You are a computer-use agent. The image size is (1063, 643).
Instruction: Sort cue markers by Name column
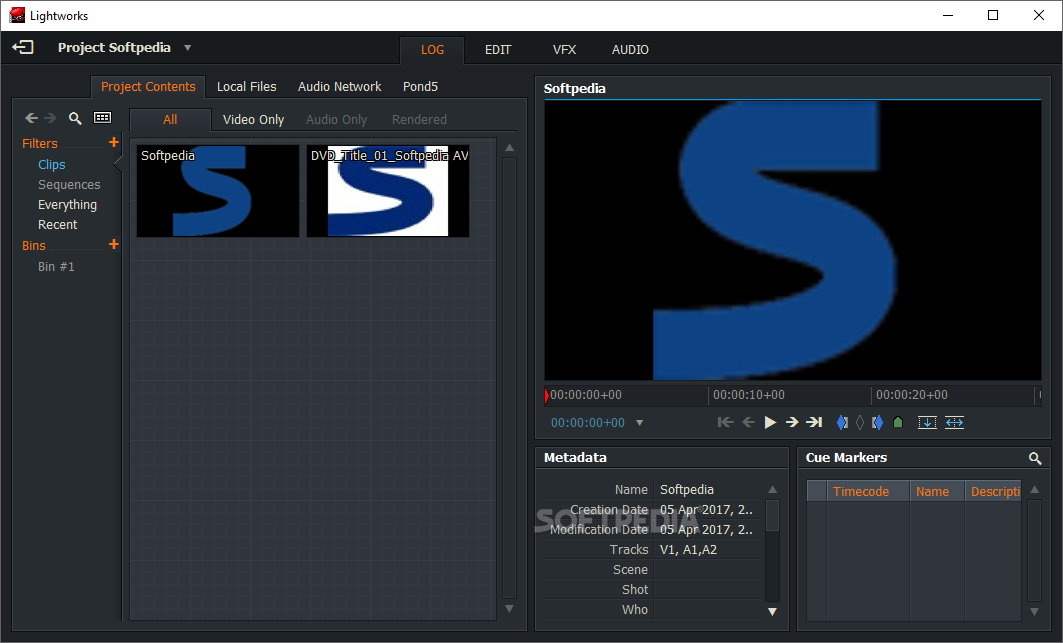[937, 491]
